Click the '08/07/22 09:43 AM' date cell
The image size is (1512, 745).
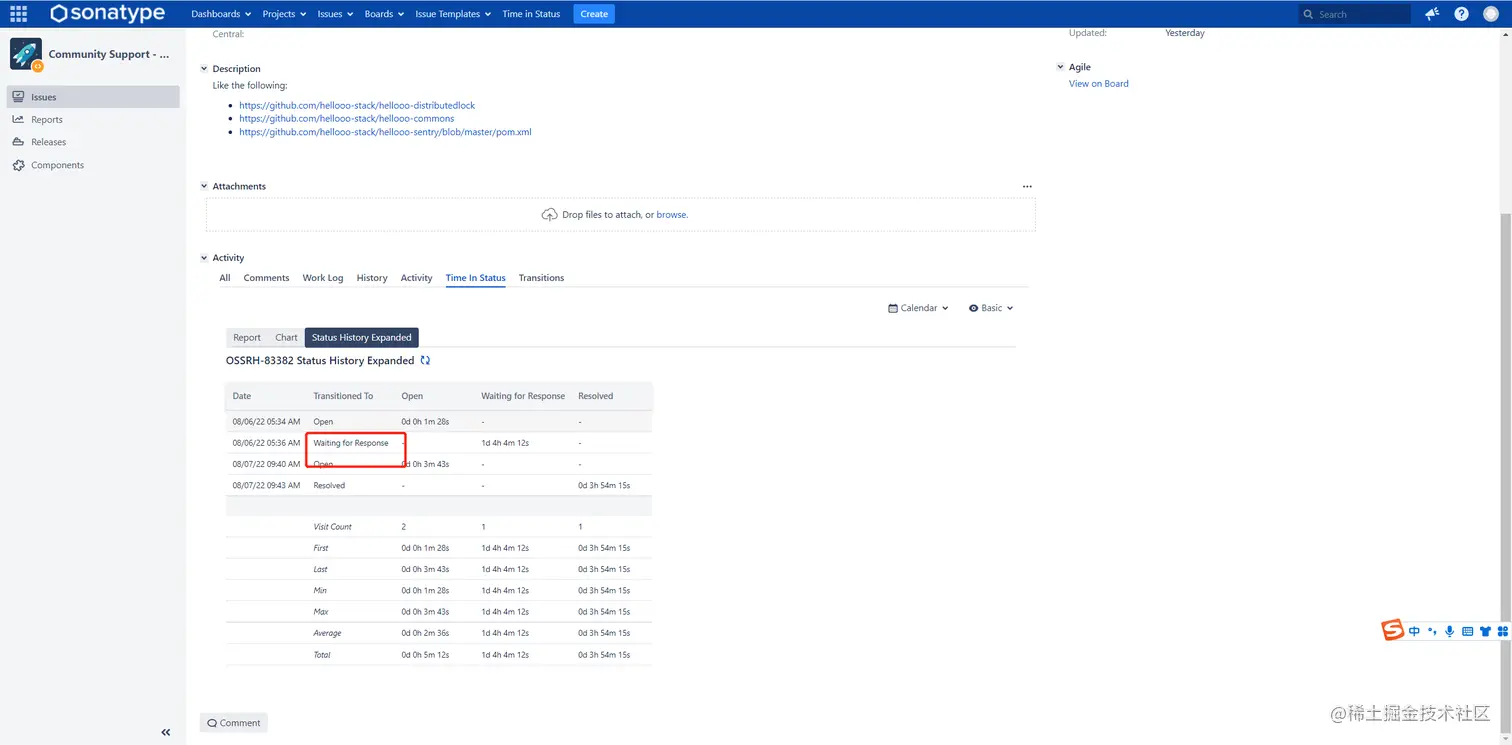tap(266, 486)
